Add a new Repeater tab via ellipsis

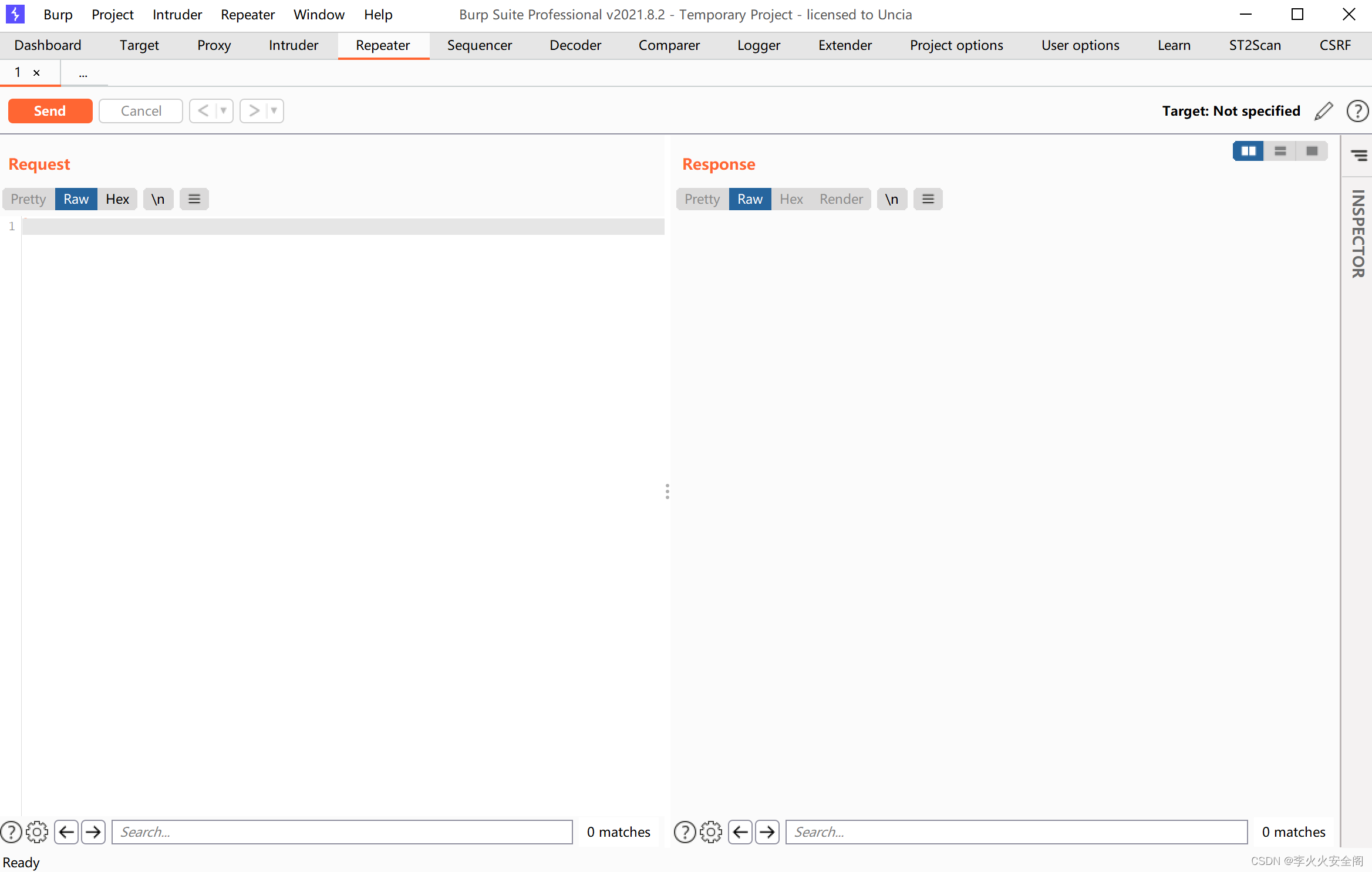click(83, 73)
